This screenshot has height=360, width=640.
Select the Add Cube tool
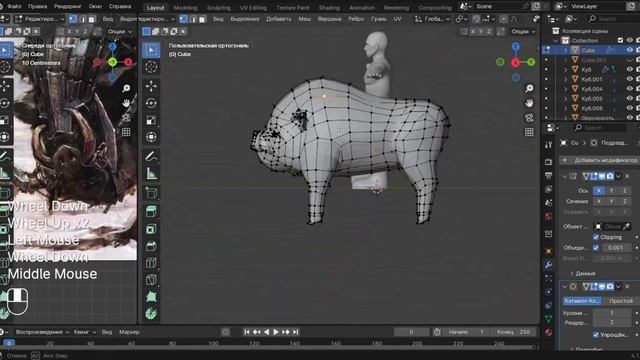151,193
